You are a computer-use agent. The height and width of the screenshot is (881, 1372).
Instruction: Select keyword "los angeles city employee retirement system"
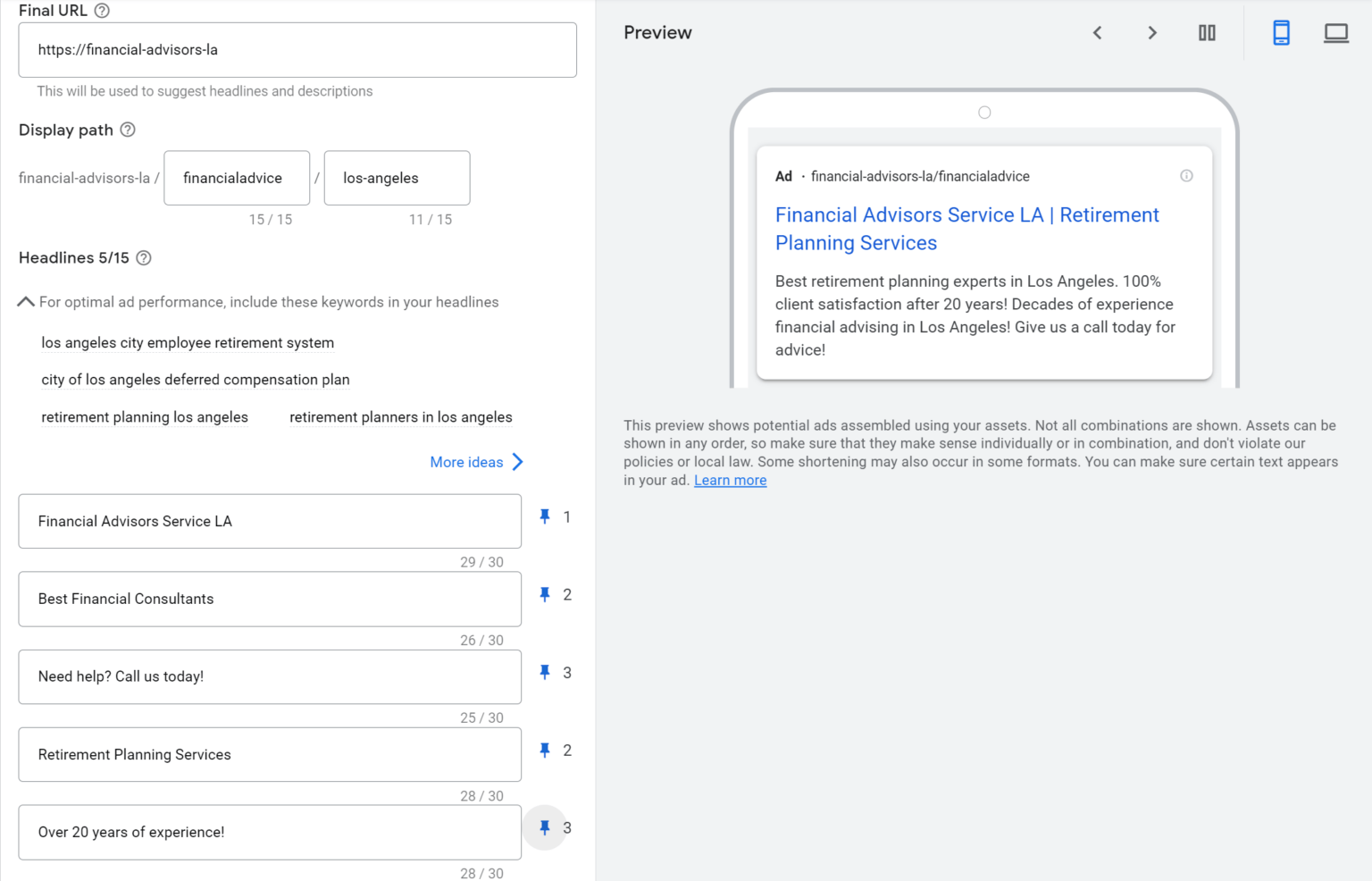[x=188, y=342]
